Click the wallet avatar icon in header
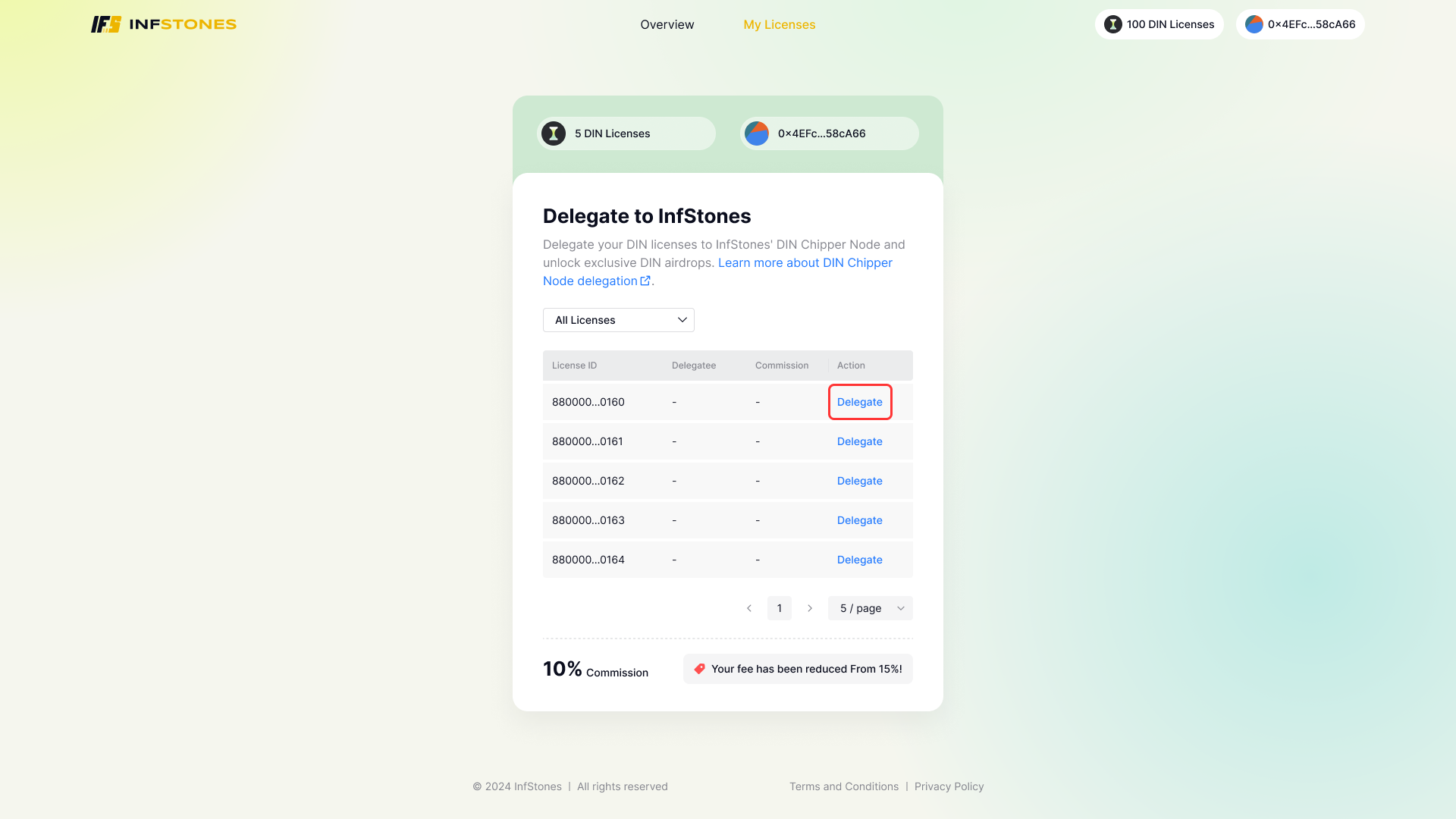 (x=1254, y=24)
